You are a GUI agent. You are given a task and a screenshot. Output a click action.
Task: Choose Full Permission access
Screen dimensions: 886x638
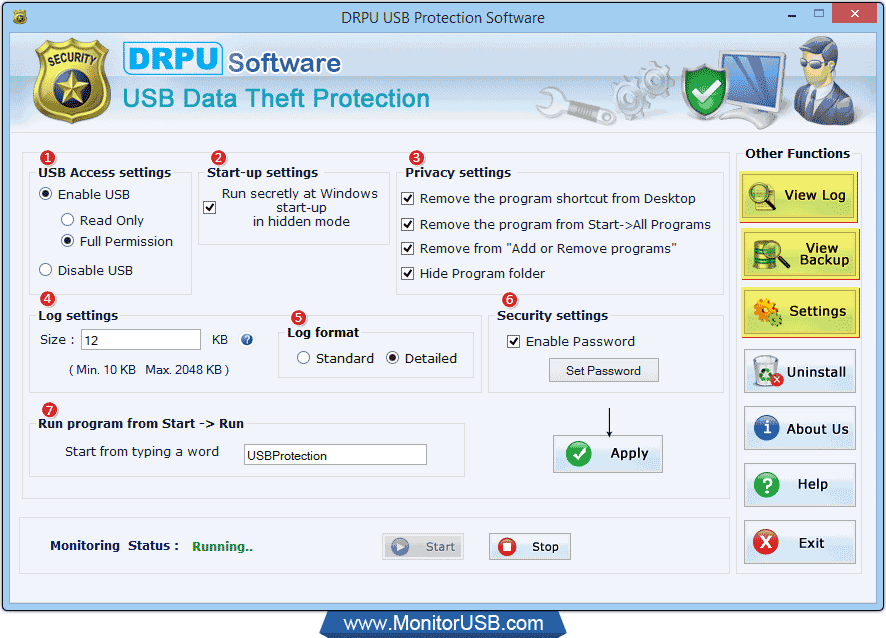point(67,241)
